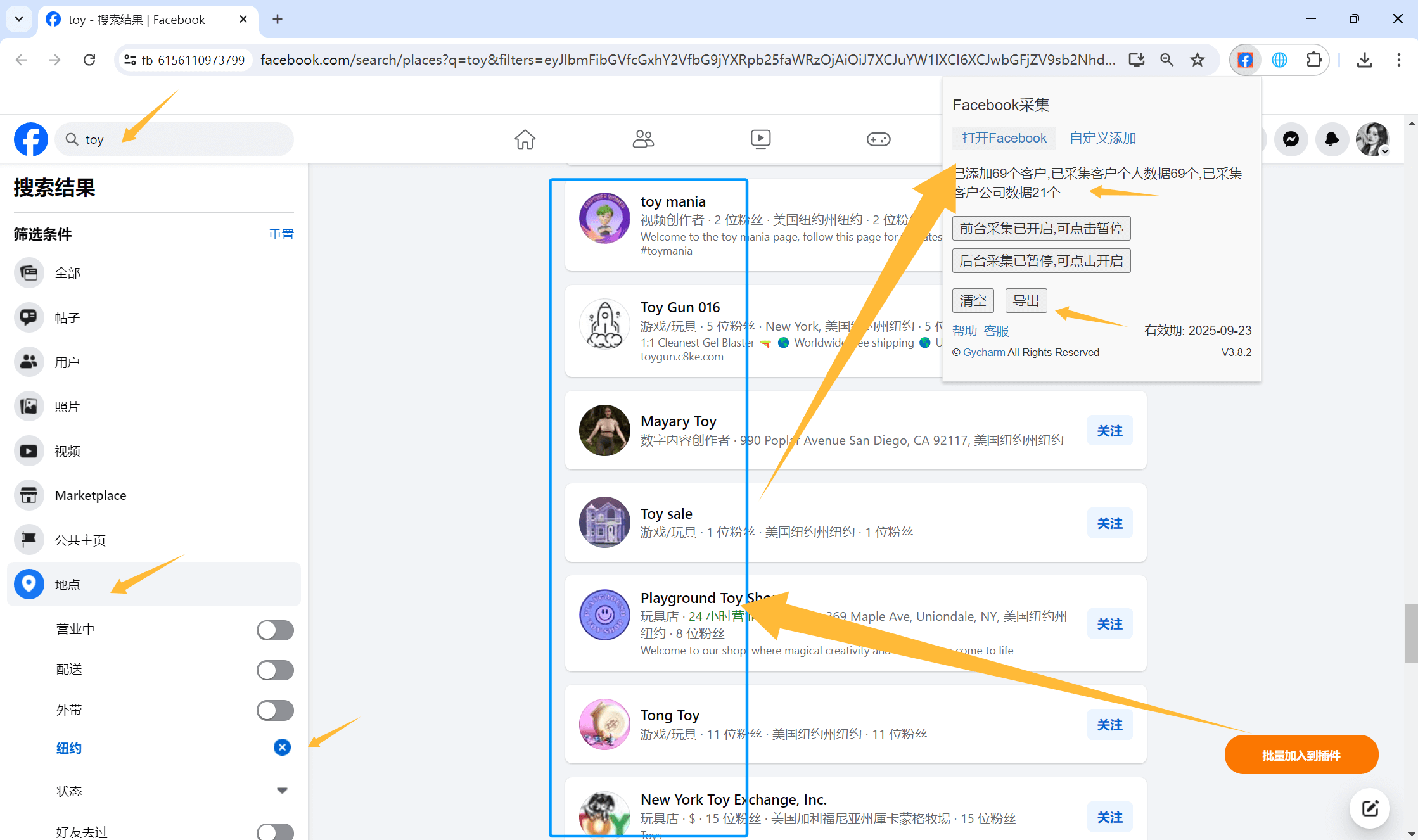Toggle the 外带 switch
Viewport: 1418px width, 840px height.
(275, 710)
